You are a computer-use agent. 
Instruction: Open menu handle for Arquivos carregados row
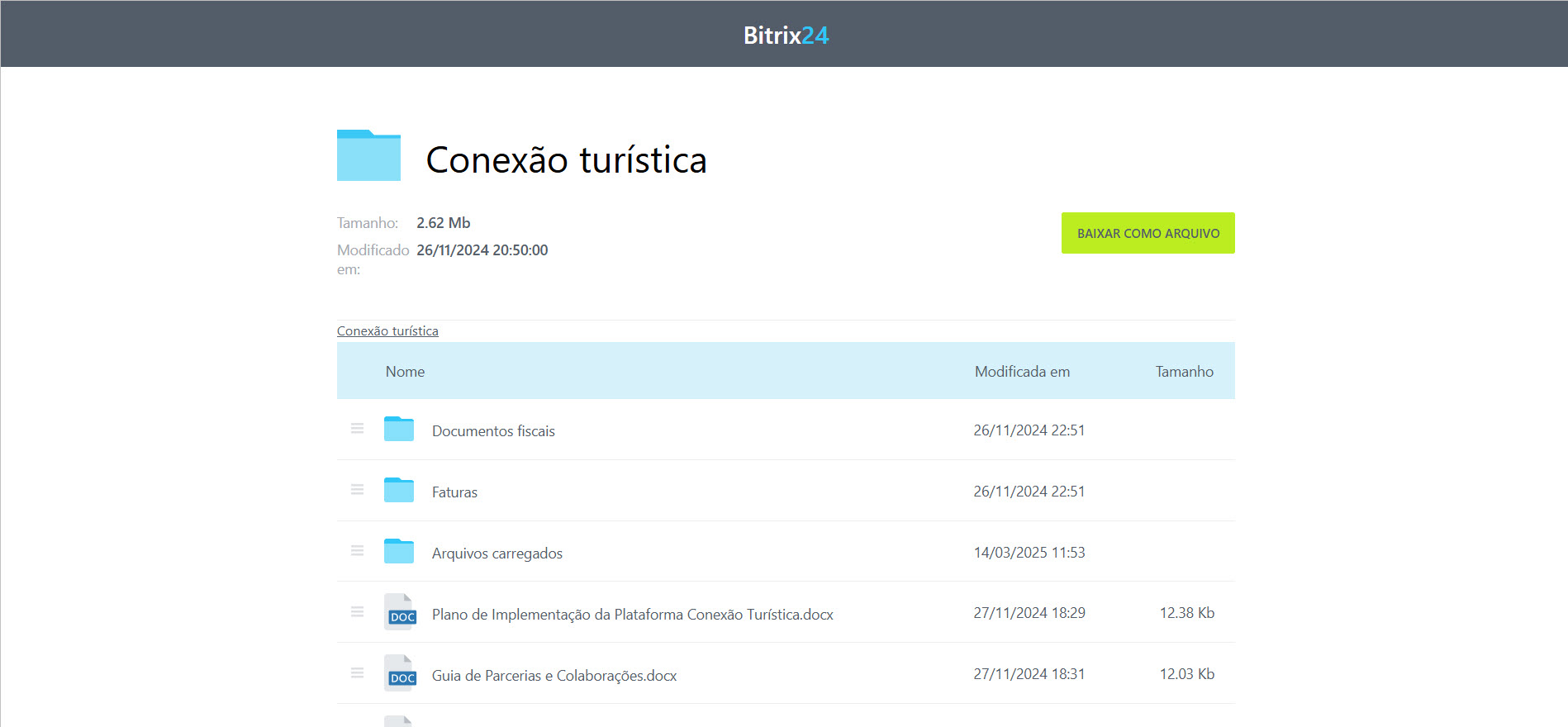tap(357, 551)
